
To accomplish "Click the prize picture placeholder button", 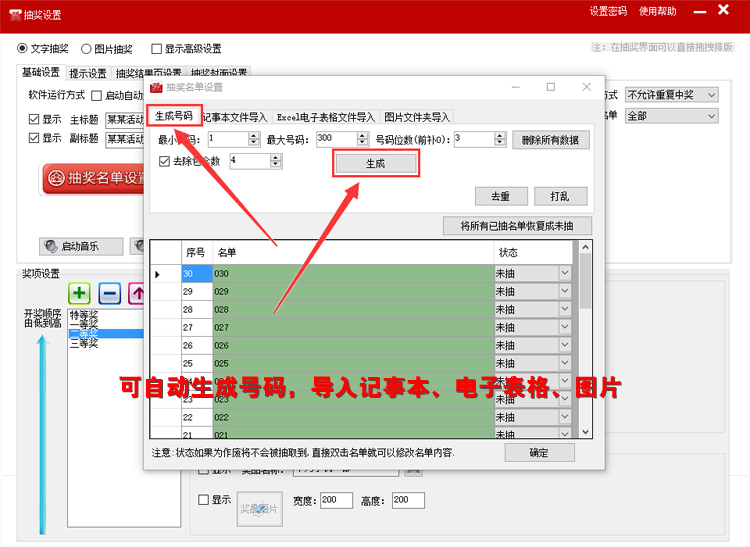I will click(259, 510).
